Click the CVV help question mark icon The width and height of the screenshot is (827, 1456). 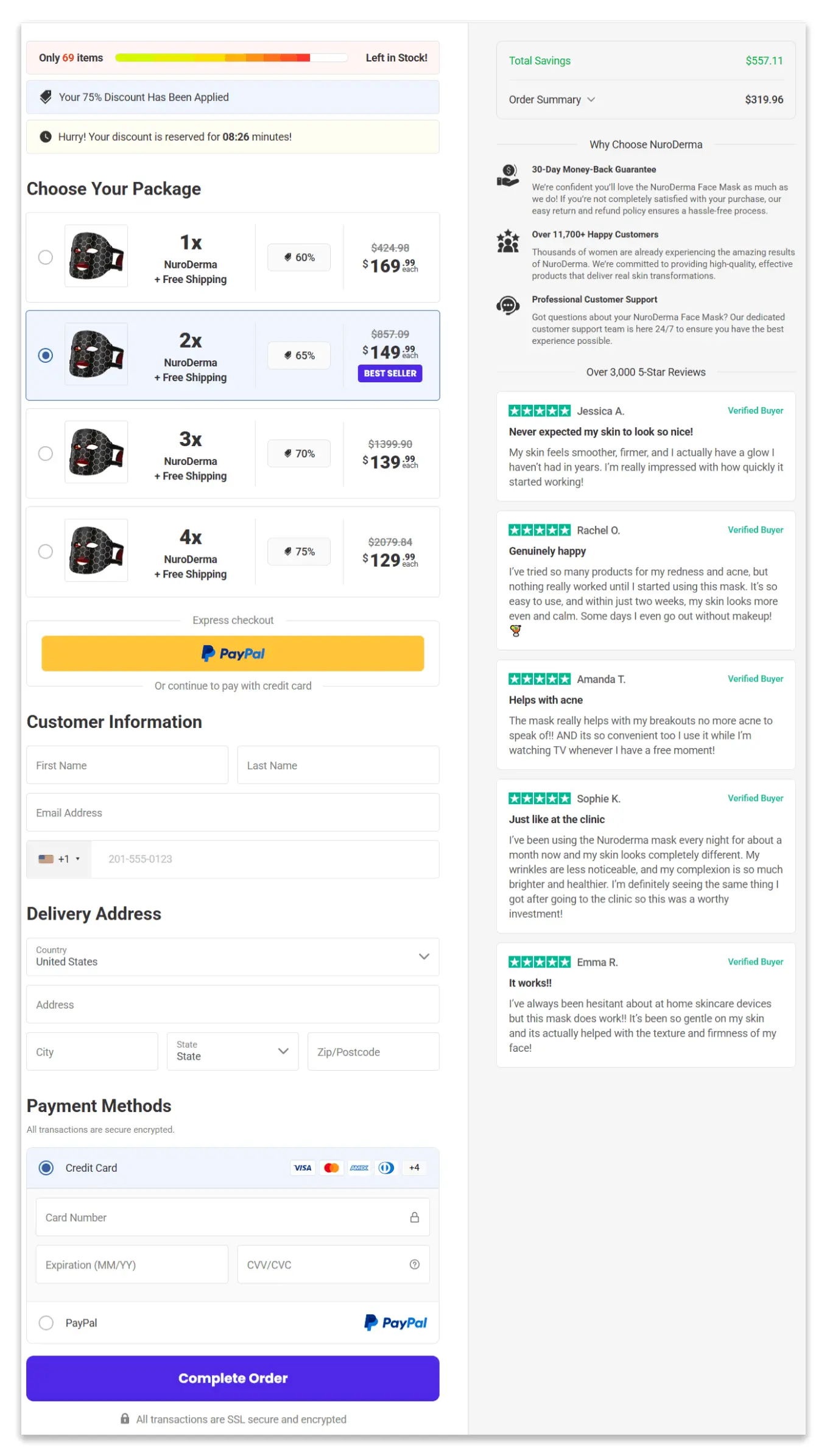415,1264
